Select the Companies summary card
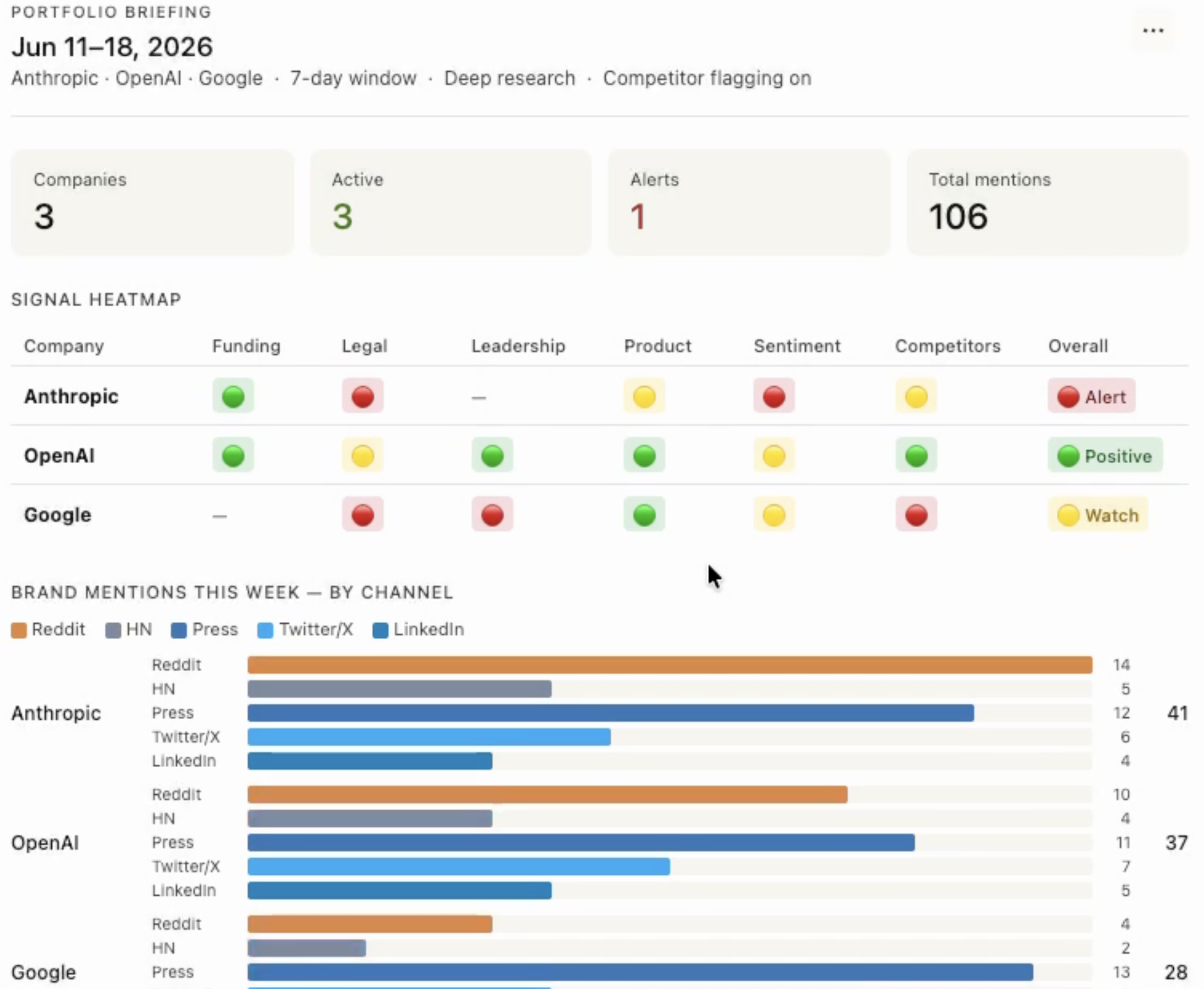This screenshot has width=1204, height=989. point(153,202)
